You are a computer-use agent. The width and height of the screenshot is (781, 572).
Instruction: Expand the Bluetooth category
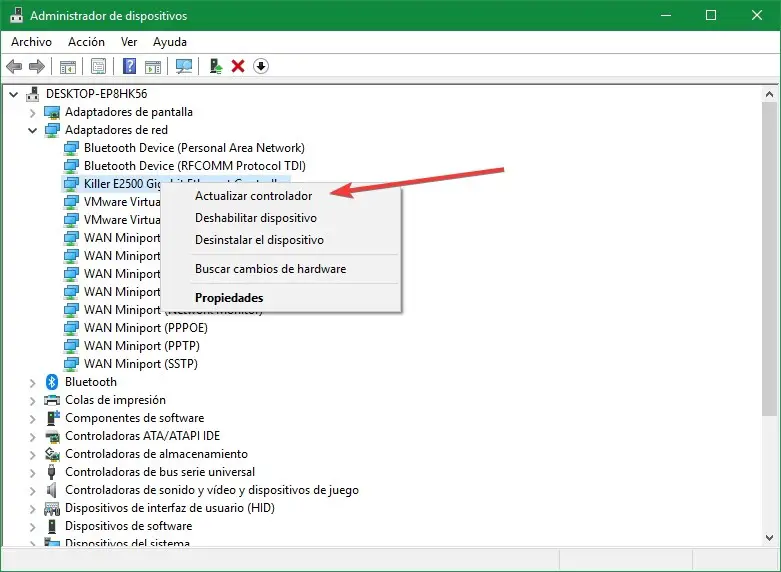pos(33,383)
